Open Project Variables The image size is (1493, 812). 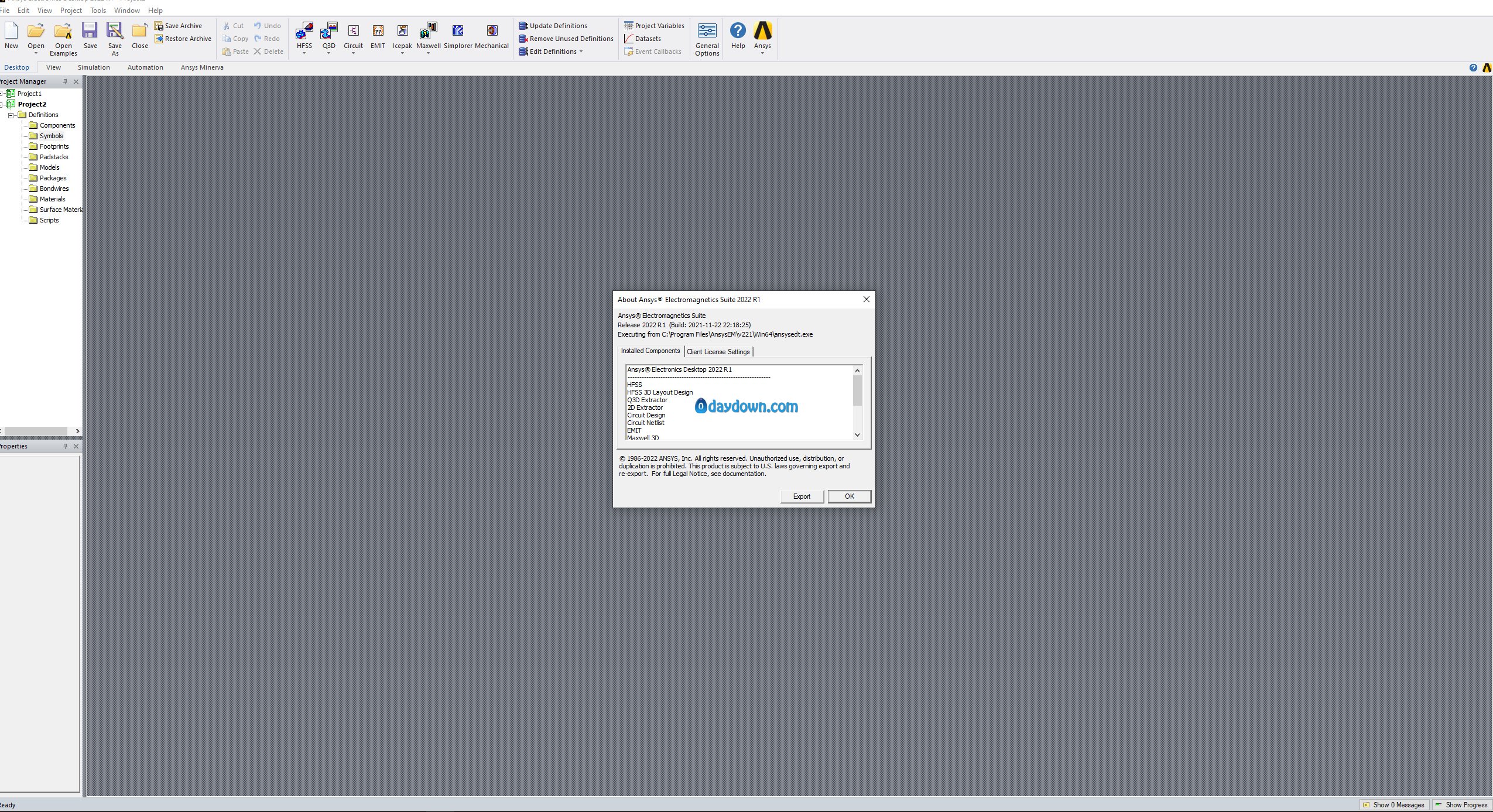point(654,26)
